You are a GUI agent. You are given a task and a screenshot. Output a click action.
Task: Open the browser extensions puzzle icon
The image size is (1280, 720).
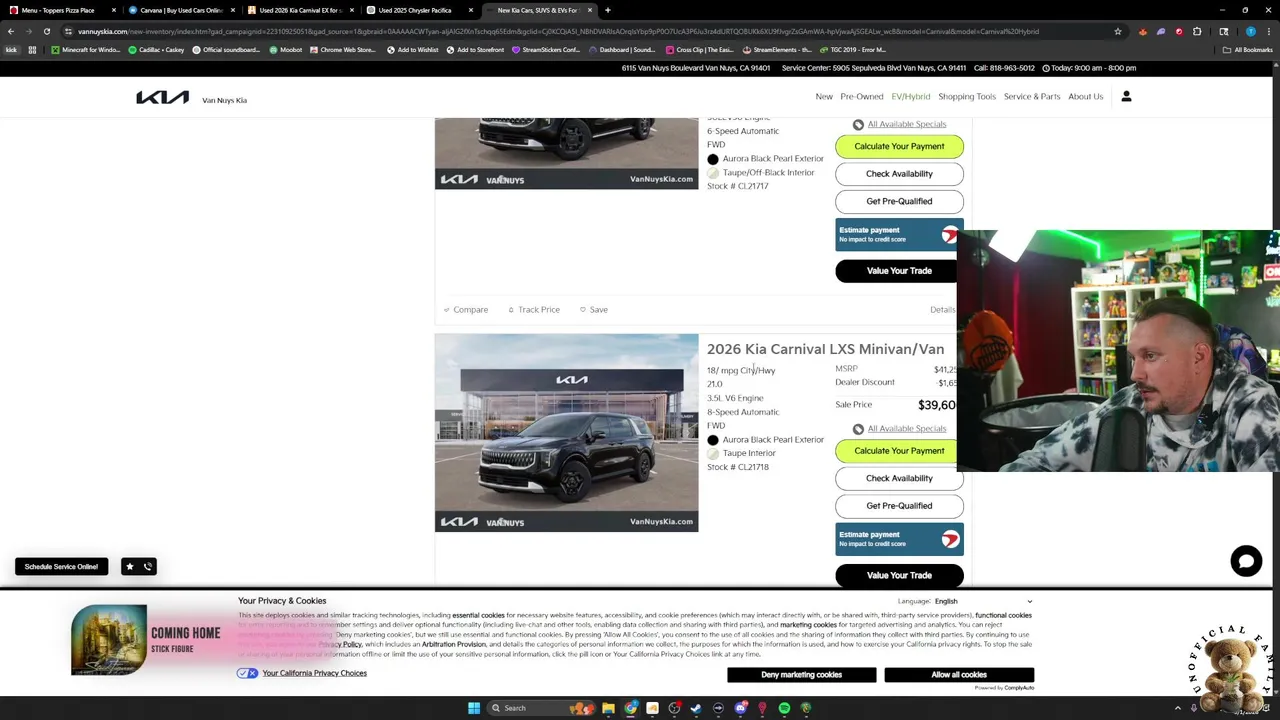pyautogui.click(x=1197, y=31)
